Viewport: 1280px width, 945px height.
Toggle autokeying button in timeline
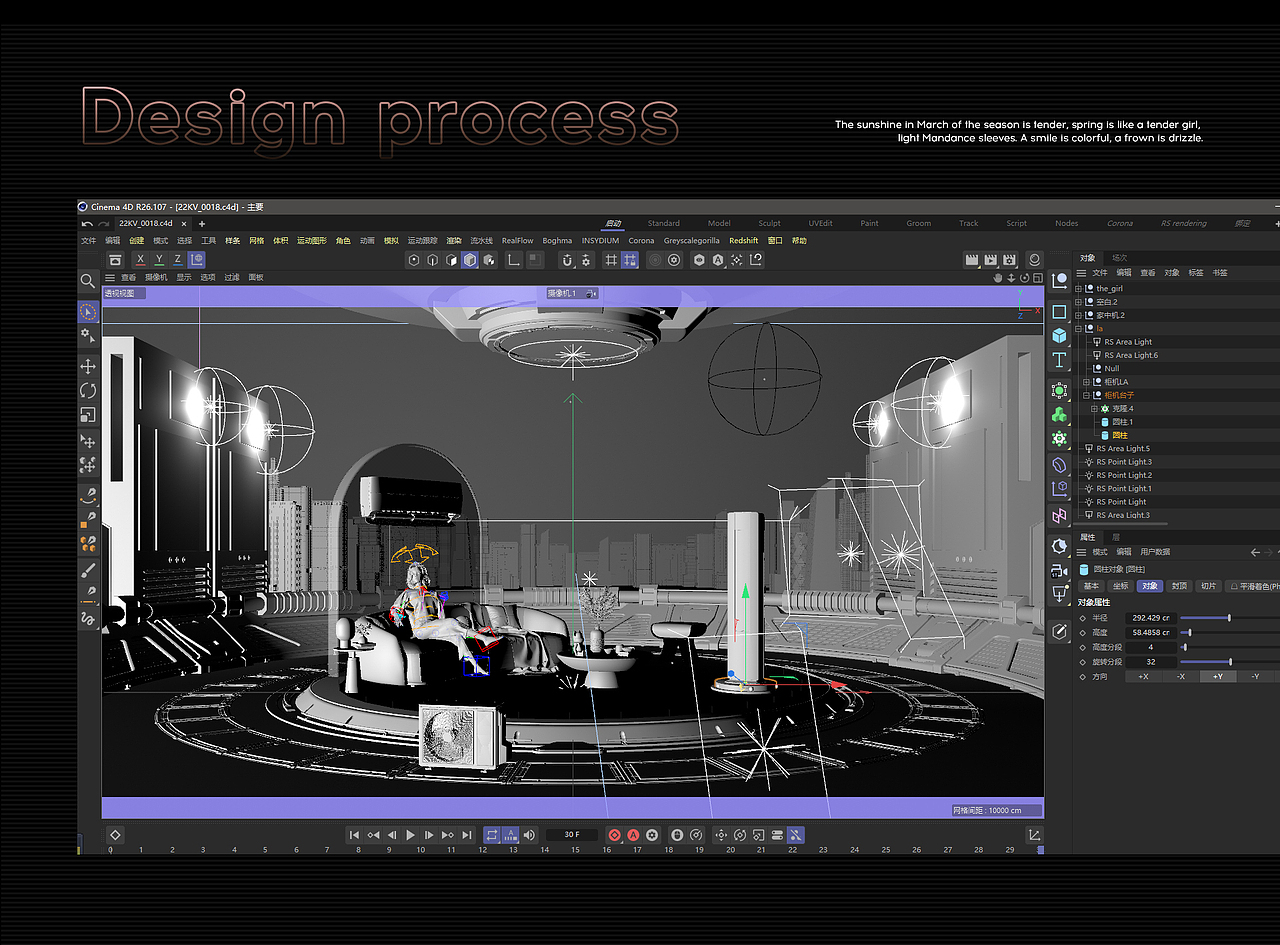(x=633, y=835)
